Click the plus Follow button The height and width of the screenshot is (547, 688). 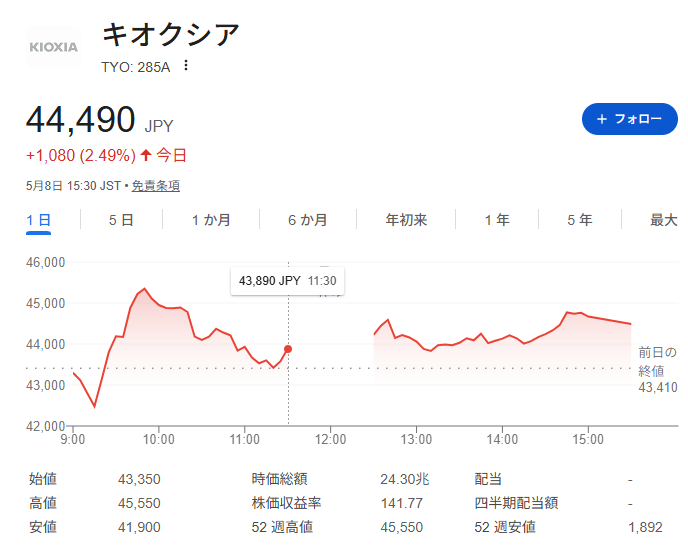[629, 119]
